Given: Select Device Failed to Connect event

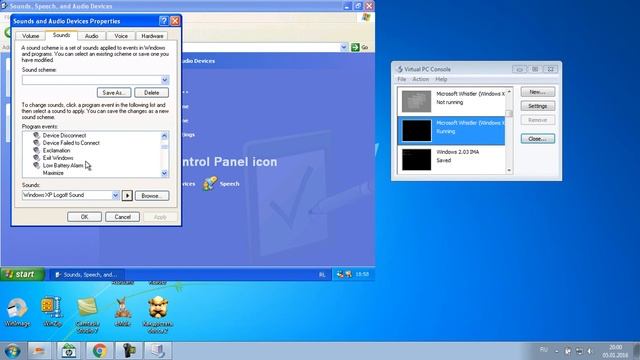Looking at the screenshot, I should [x=71, y=143].
